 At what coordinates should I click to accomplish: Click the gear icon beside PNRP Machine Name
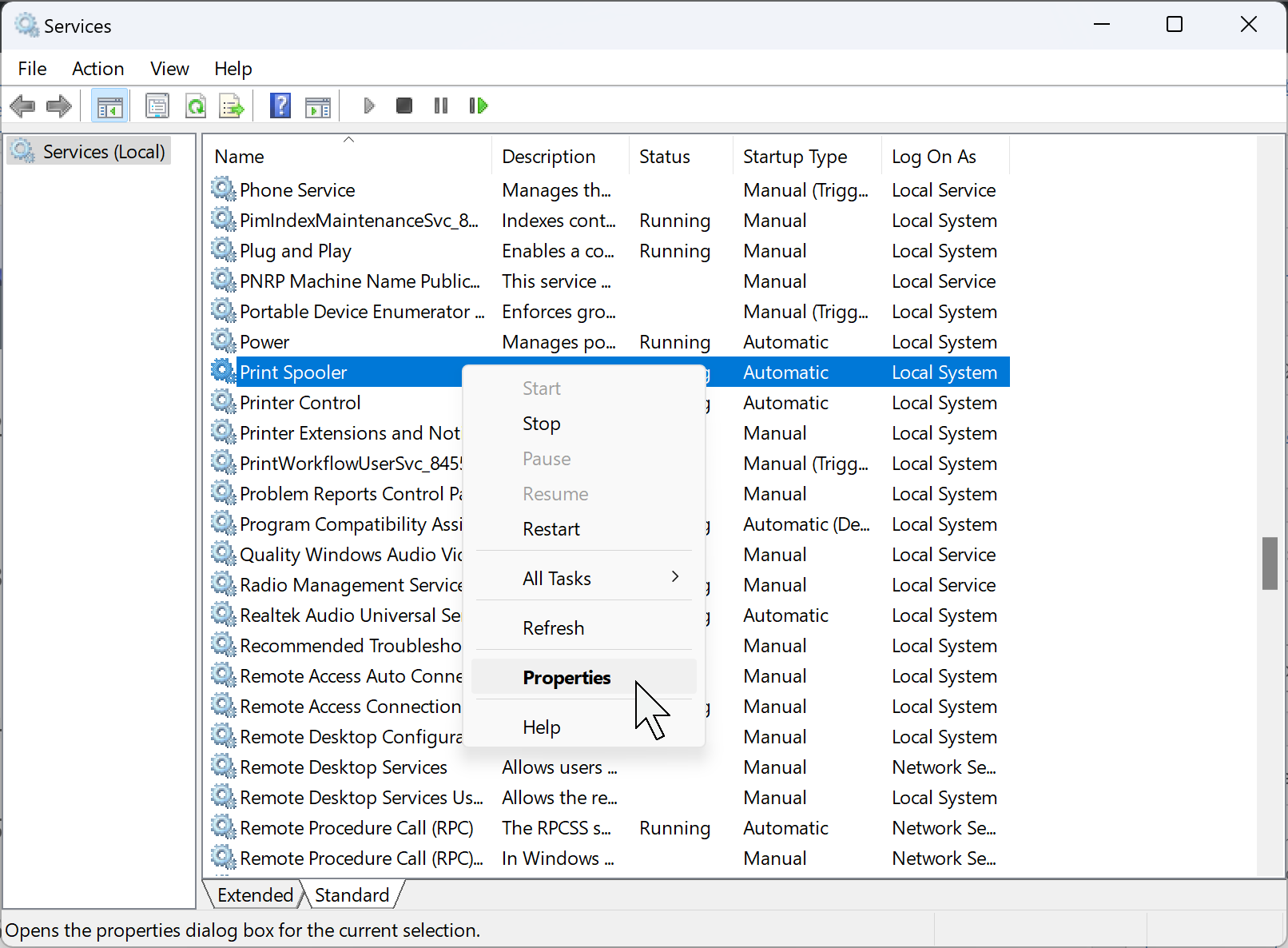[224, 281]
